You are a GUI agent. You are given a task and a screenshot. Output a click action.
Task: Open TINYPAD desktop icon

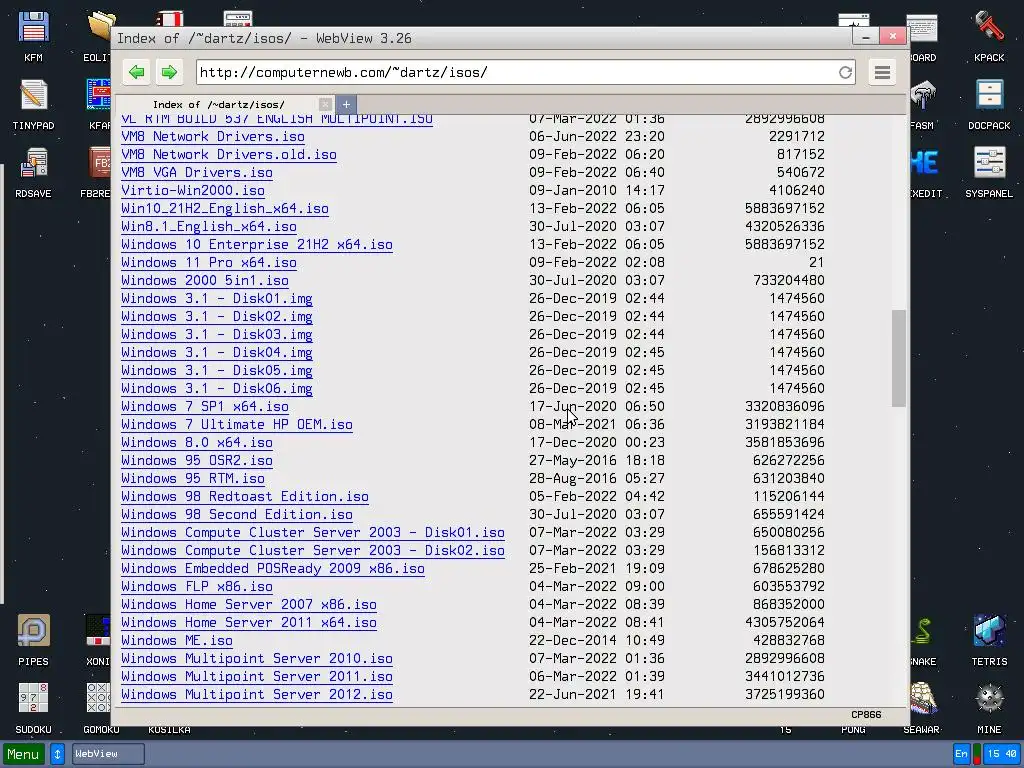click(x=33, y=104)
